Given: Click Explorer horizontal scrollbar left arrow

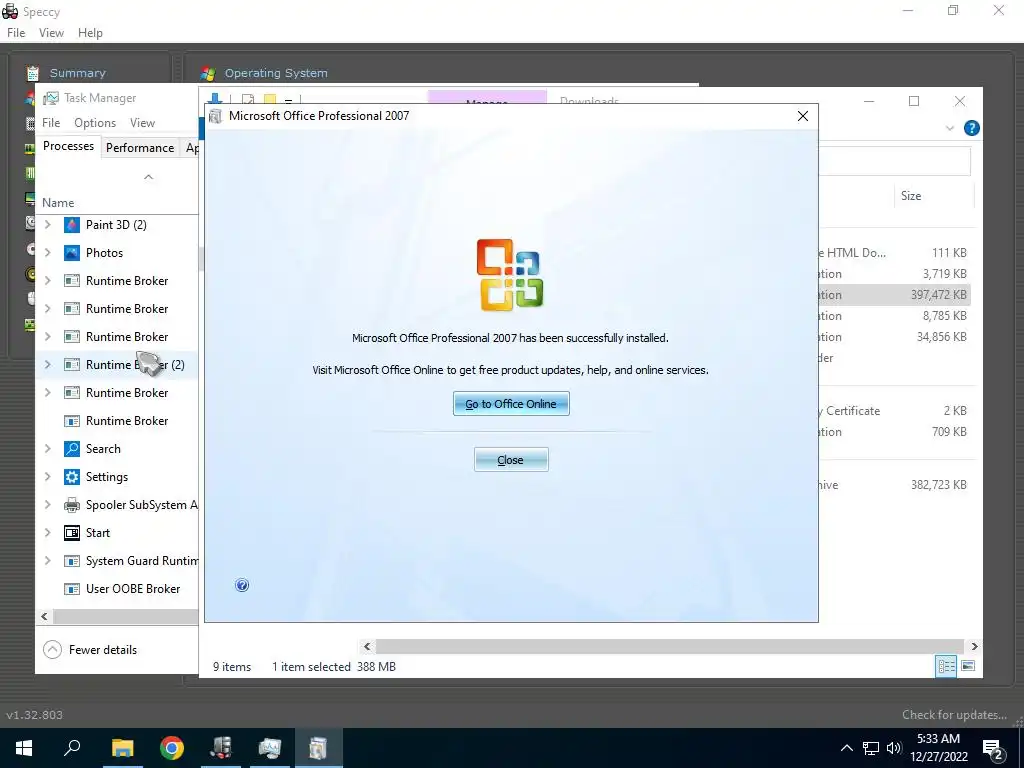Looking at the screenshot, I should tap(367, 647).
